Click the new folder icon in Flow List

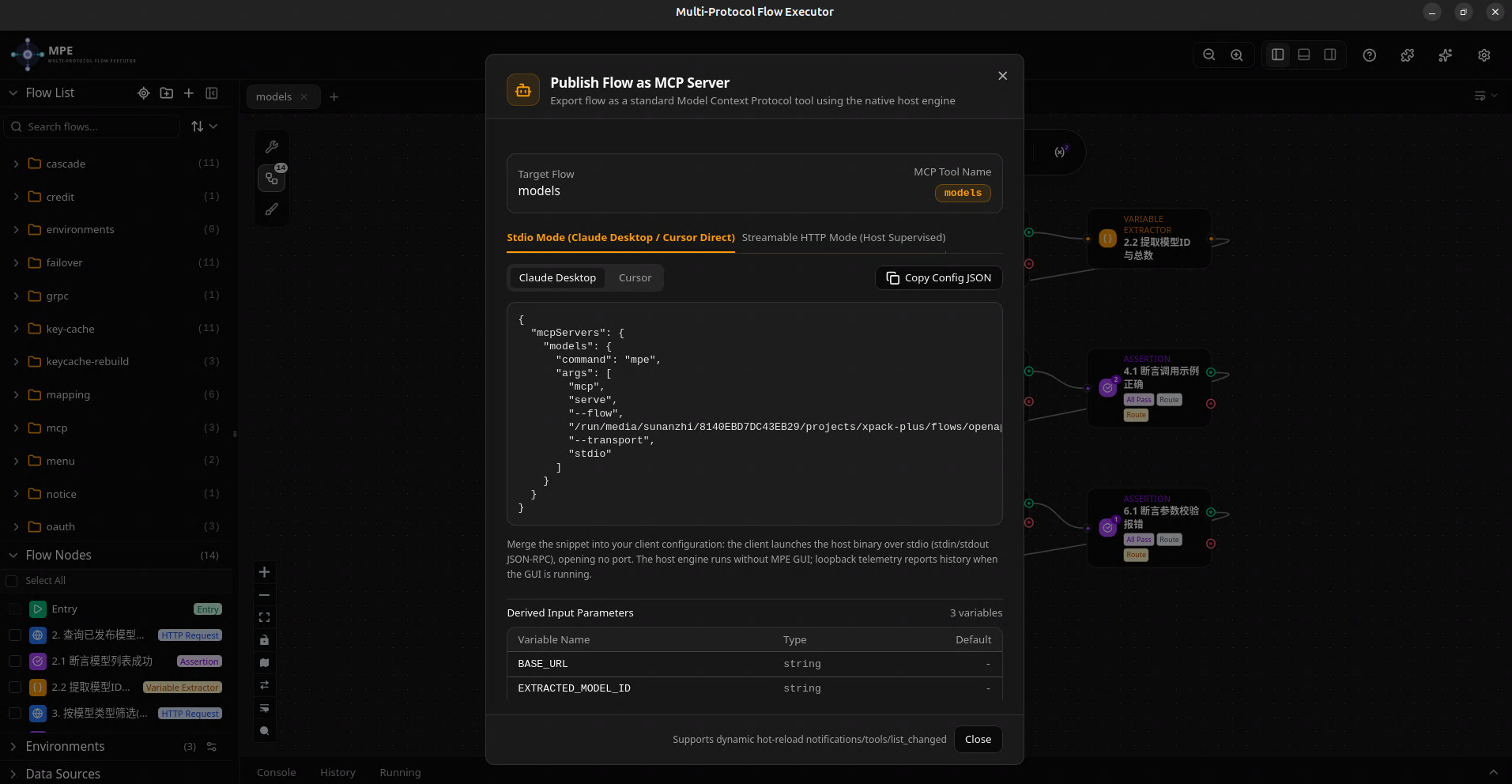166,93
